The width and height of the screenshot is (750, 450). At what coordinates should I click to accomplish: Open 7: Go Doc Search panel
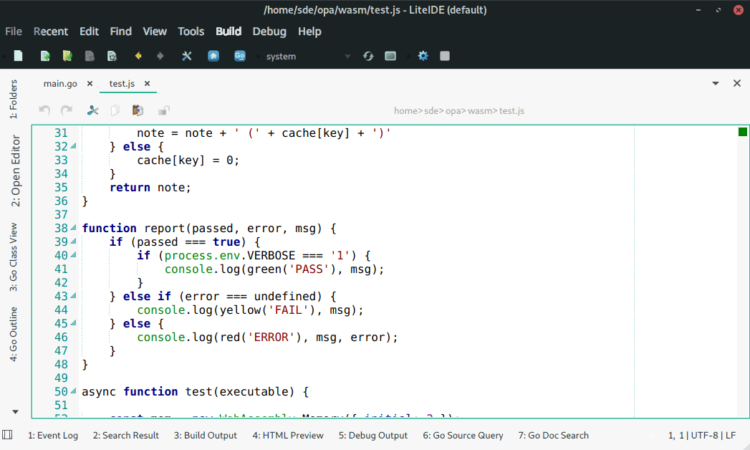pyautogui.click(x=553, y=436)
